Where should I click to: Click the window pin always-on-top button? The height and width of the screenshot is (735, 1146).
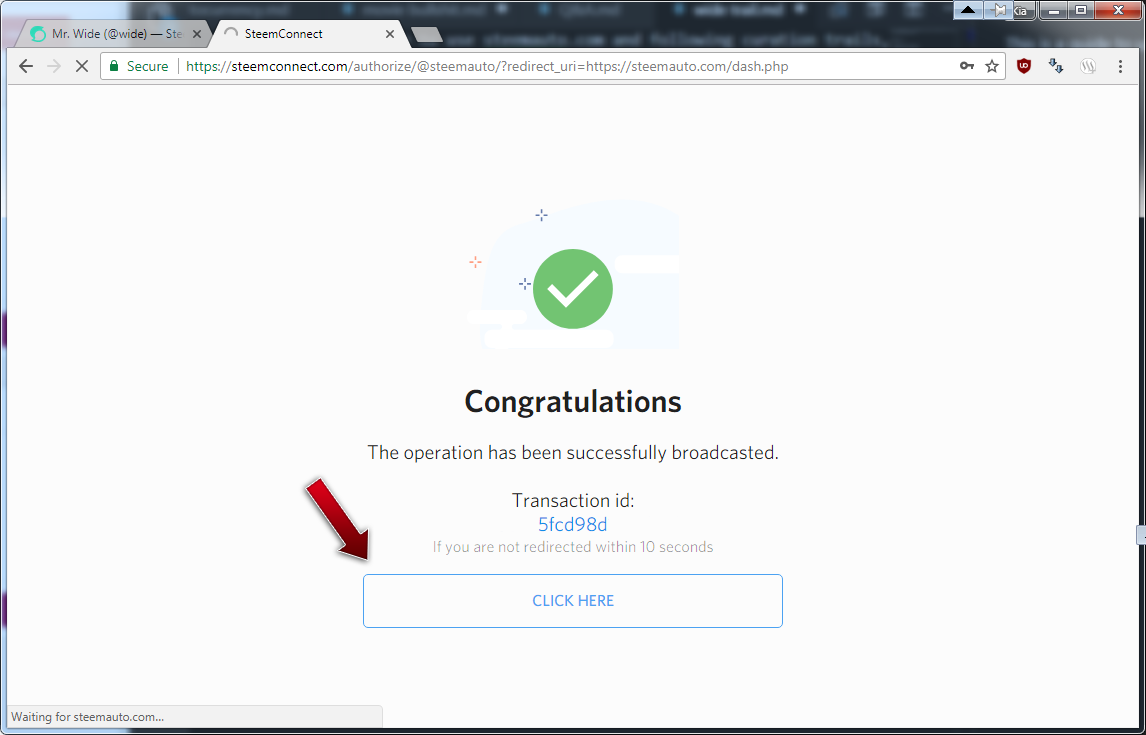pyautogui.click(x=998, y=10)
